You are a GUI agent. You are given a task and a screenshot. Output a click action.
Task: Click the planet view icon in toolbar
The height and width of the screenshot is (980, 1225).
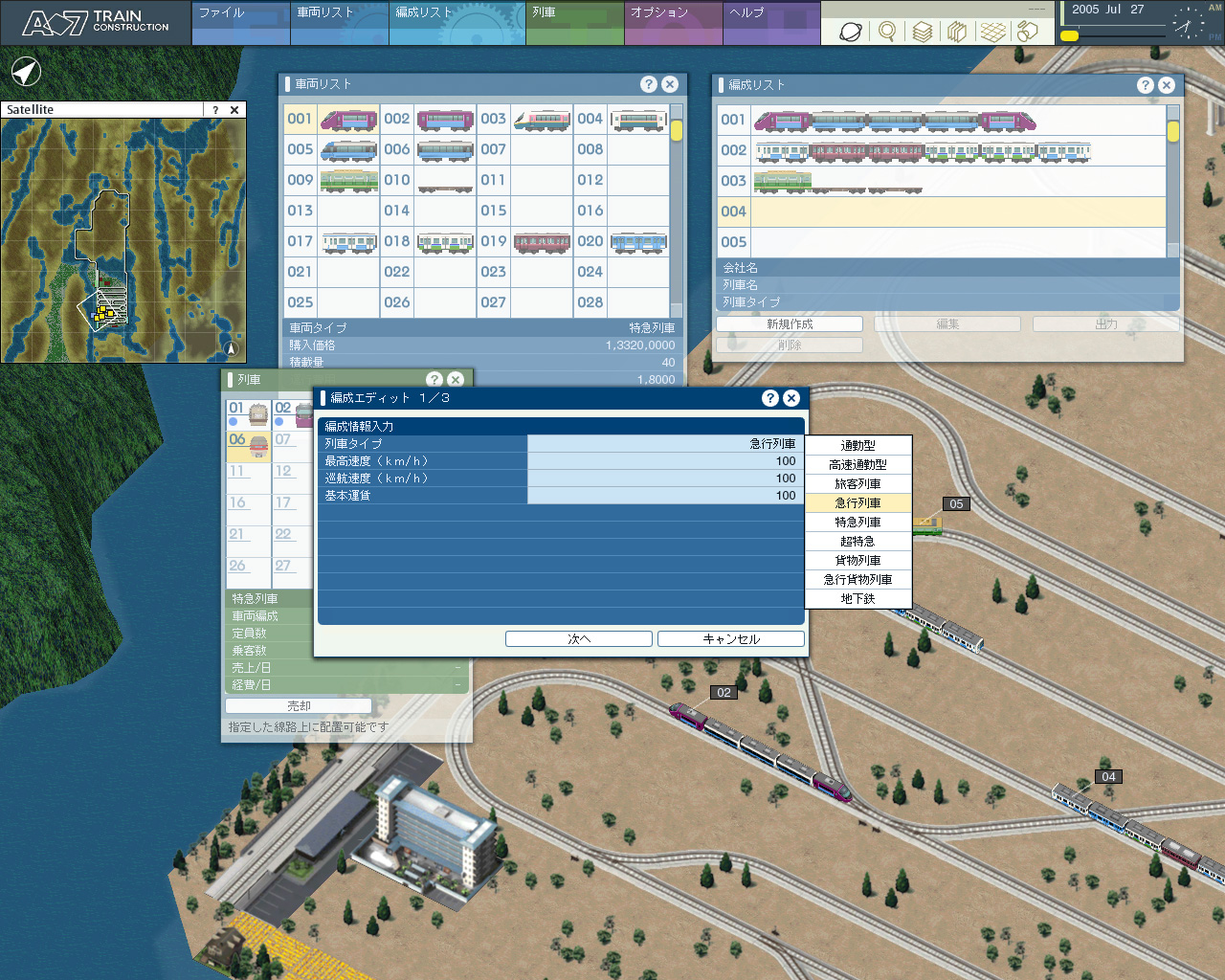click(850, 32)
